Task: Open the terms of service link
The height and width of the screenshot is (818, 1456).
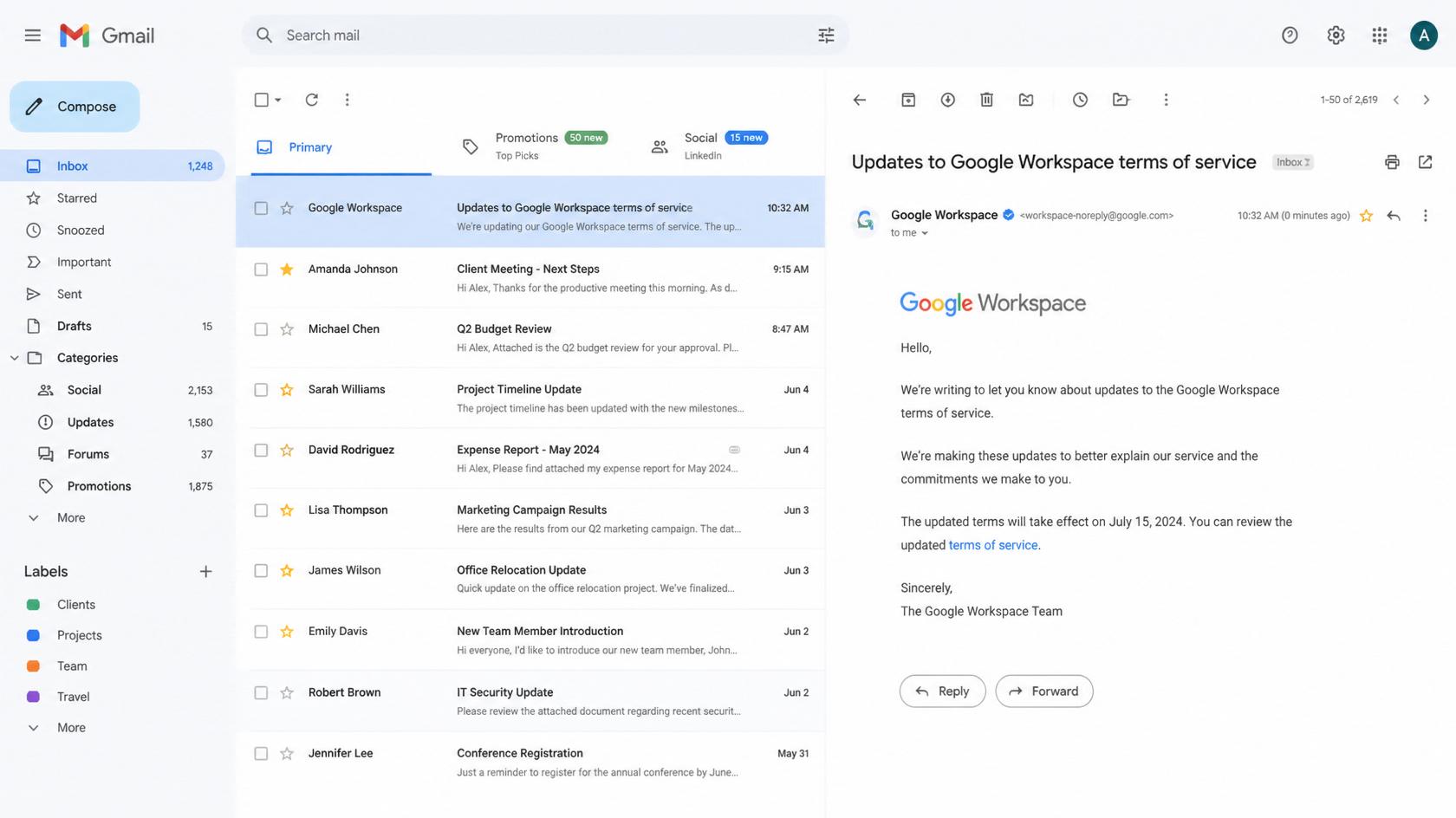Action: 993,545
